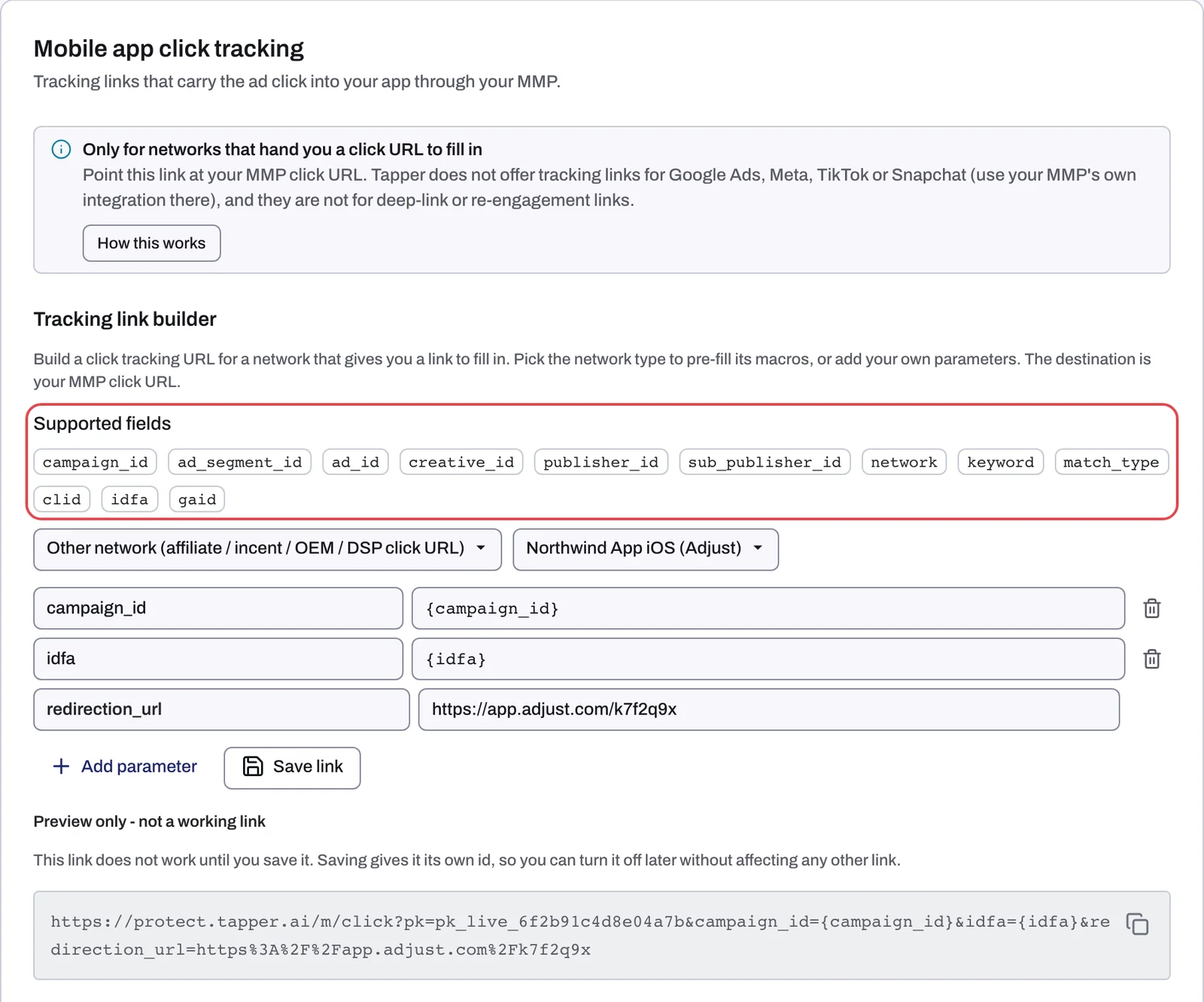The width and height of the screenshot is (1204, 1002).
Task: Save the tracking link
Action: click(292, 768)
